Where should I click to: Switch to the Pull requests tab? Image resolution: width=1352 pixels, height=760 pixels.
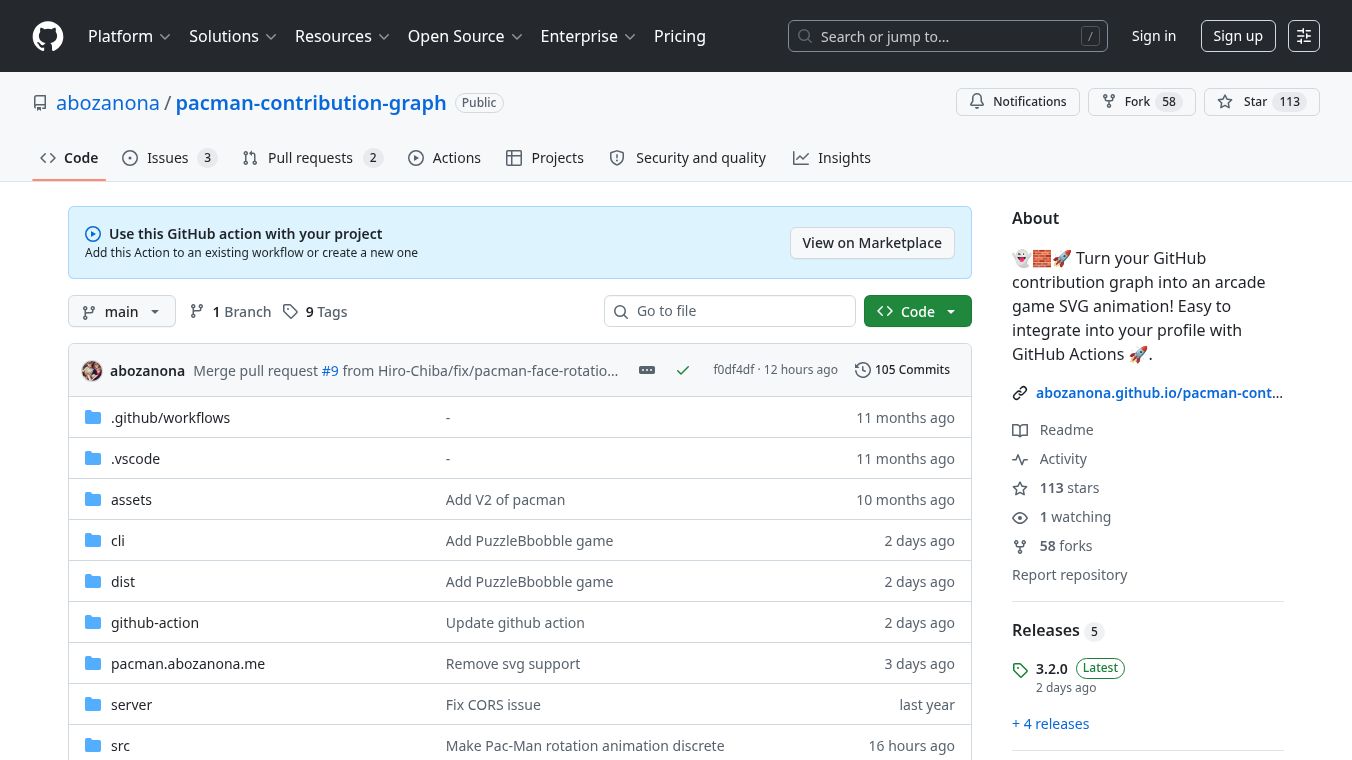(312, 158)
